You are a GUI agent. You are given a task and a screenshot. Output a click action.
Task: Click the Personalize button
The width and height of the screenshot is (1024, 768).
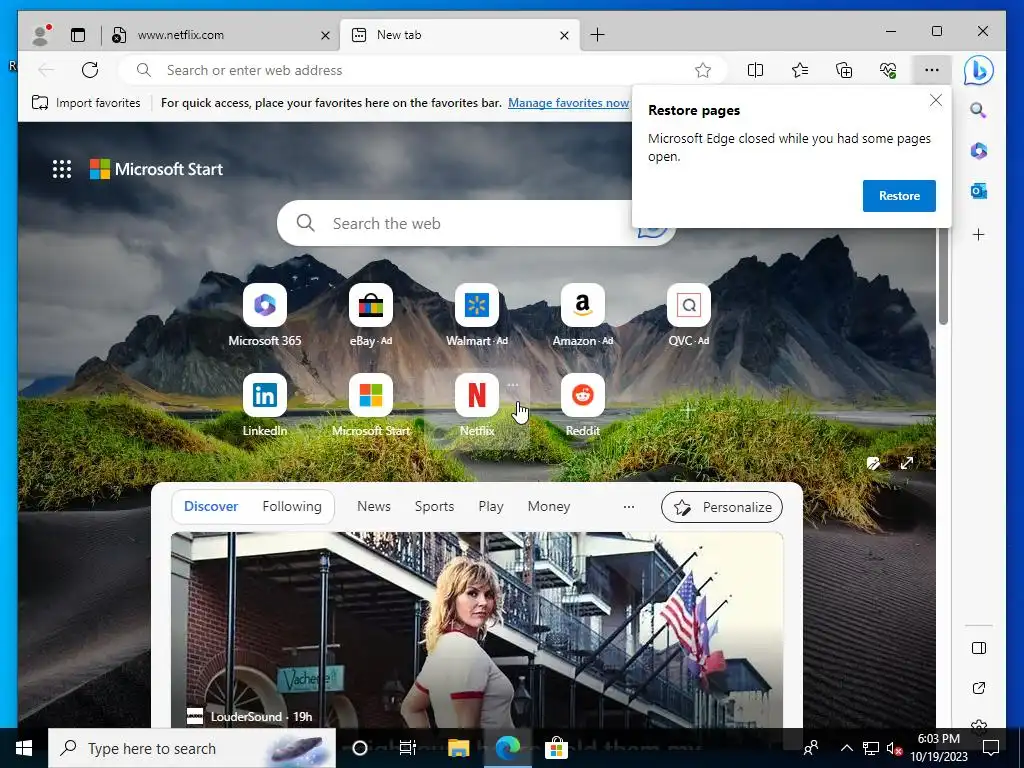(722, 507)
